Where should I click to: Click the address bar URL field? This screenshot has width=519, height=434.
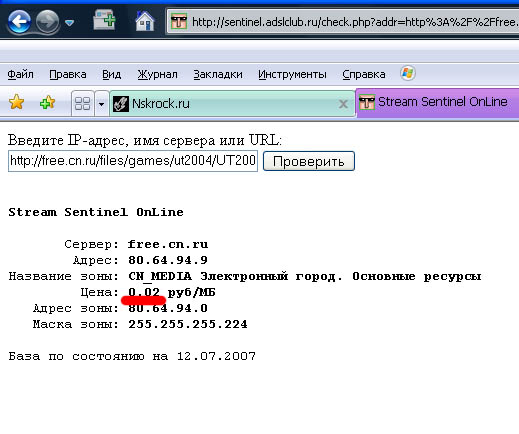tap(343, 22)
